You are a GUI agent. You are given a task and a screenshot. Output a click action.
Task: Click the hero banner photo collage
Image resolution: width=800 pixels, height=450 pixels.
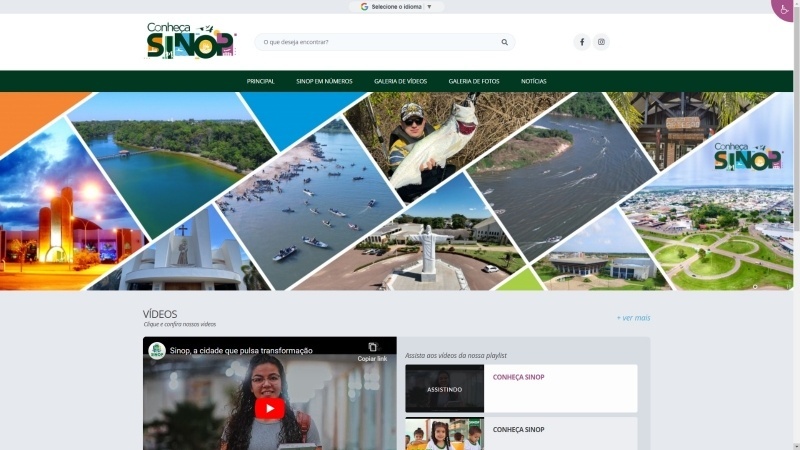(396, 191)
